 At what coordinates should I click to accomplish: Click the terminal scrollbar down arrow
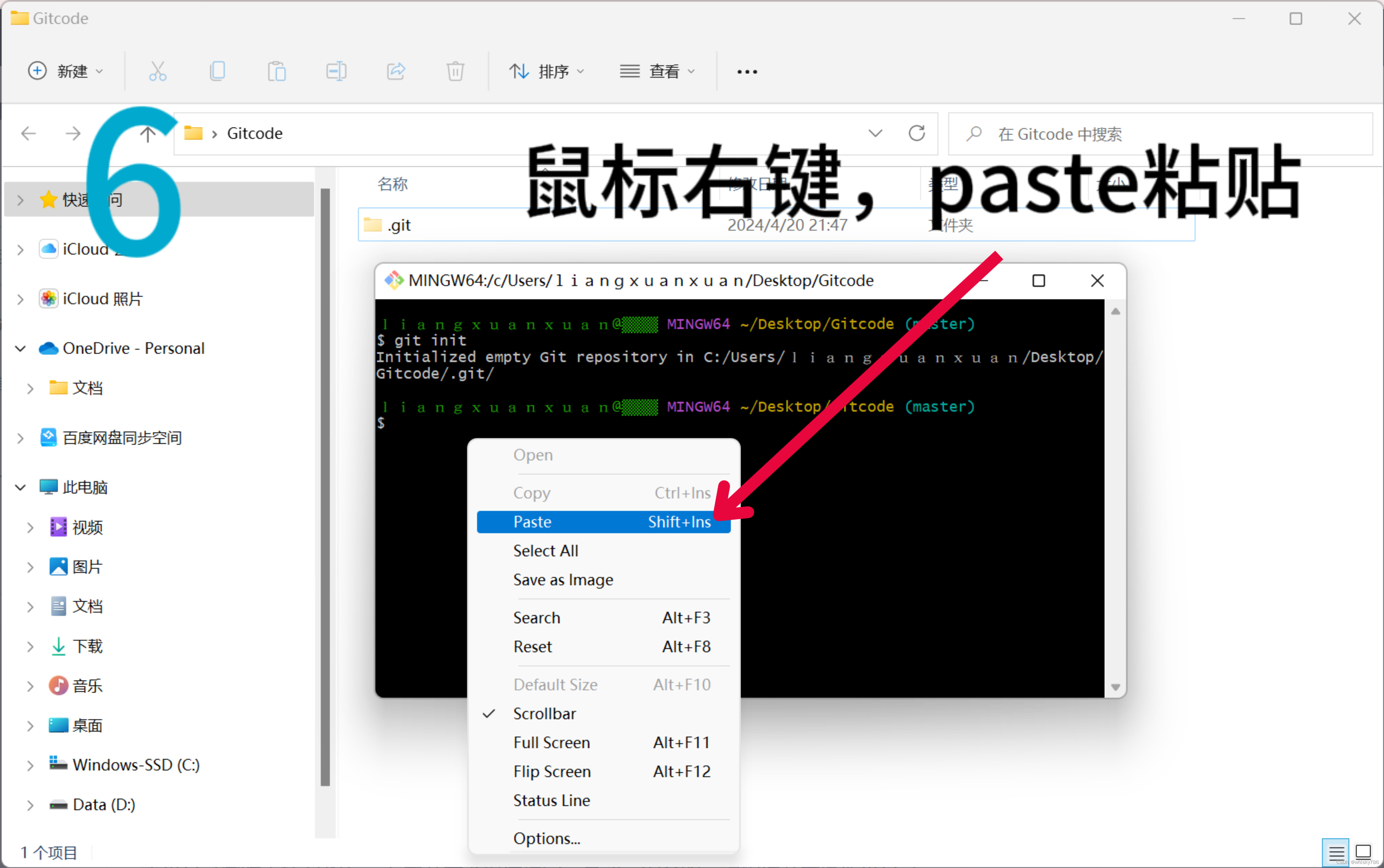click(x=1115, y=687)
